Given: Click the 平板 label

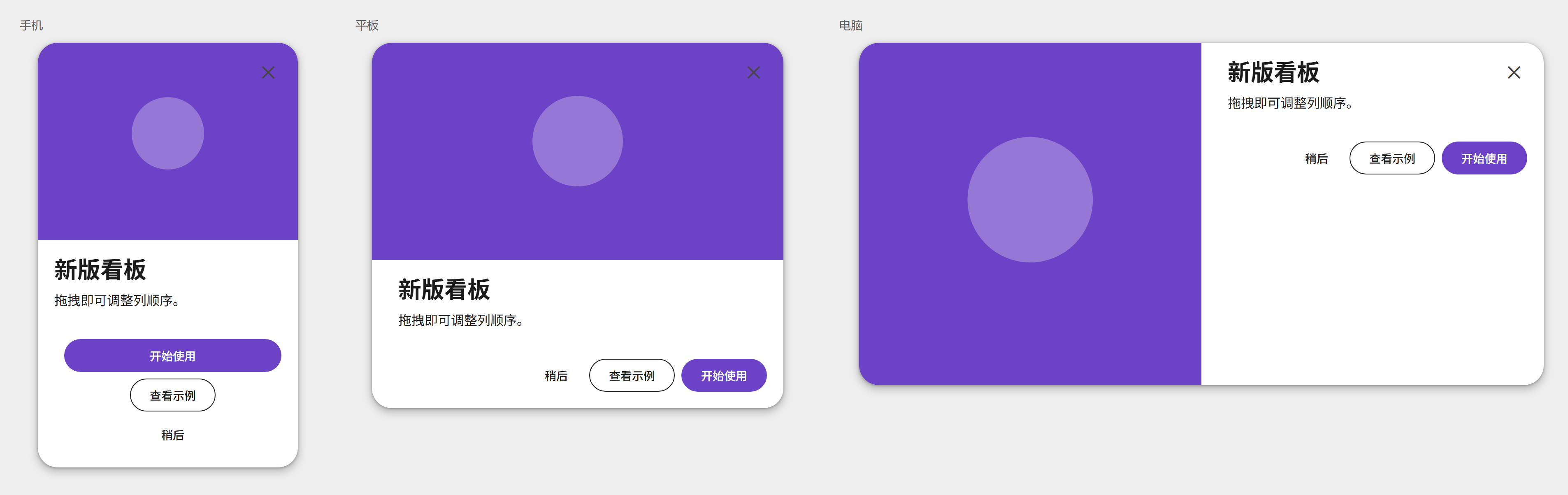Looking at the screenshot, I should pos(367,25).
